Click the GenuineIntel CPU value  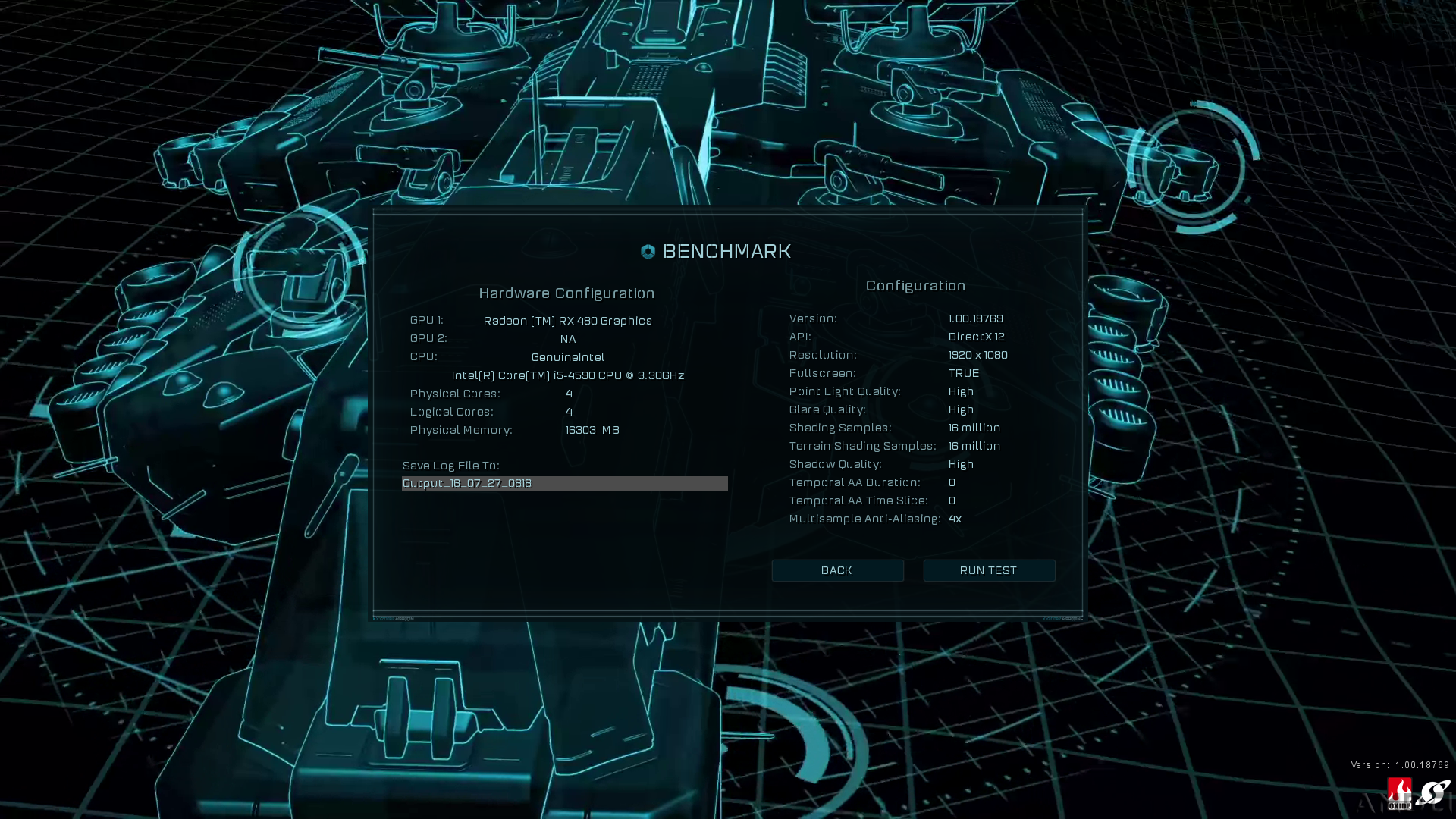click(x=568, y=357)
